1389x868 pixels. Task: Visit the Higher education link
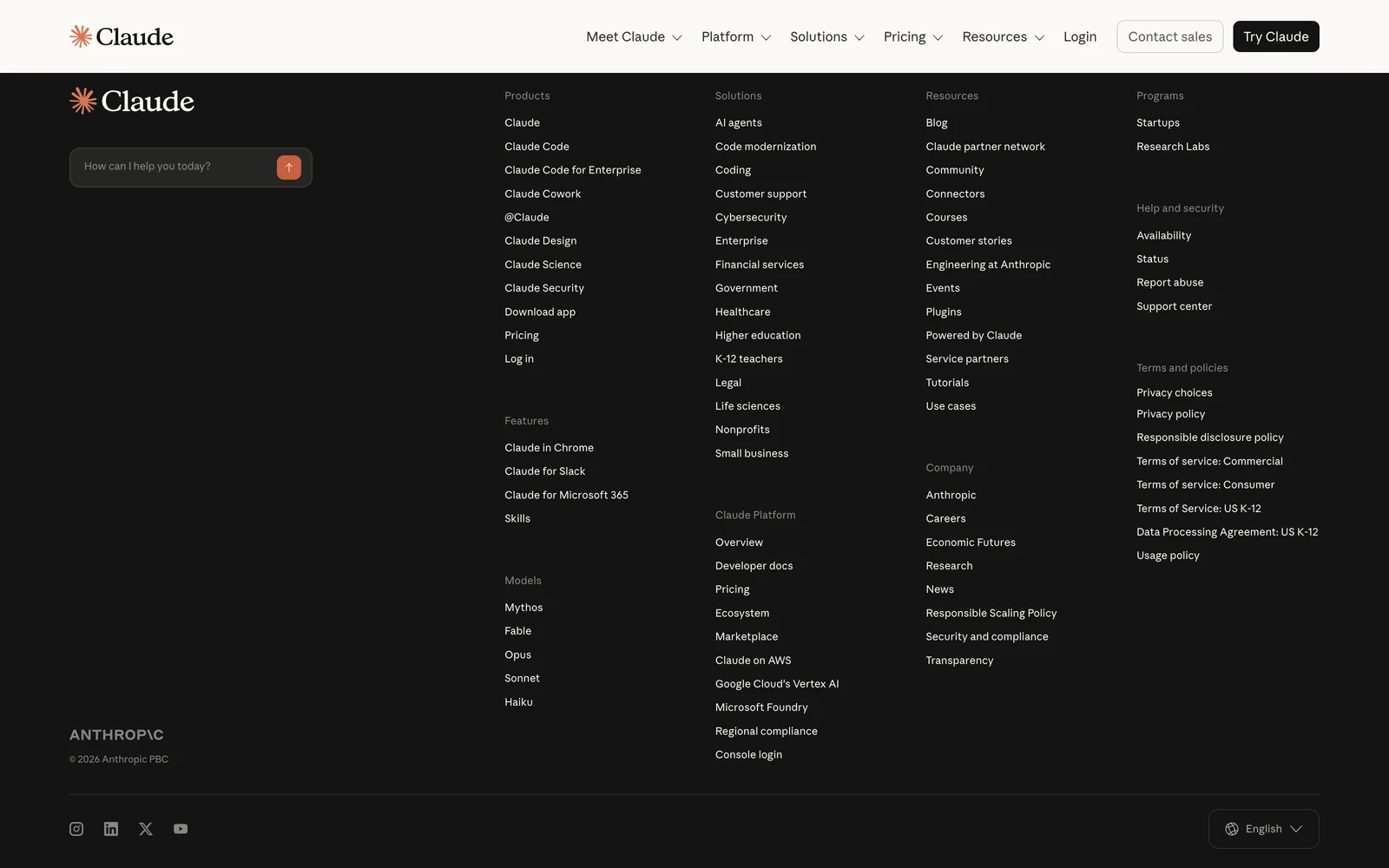point(758,335)
